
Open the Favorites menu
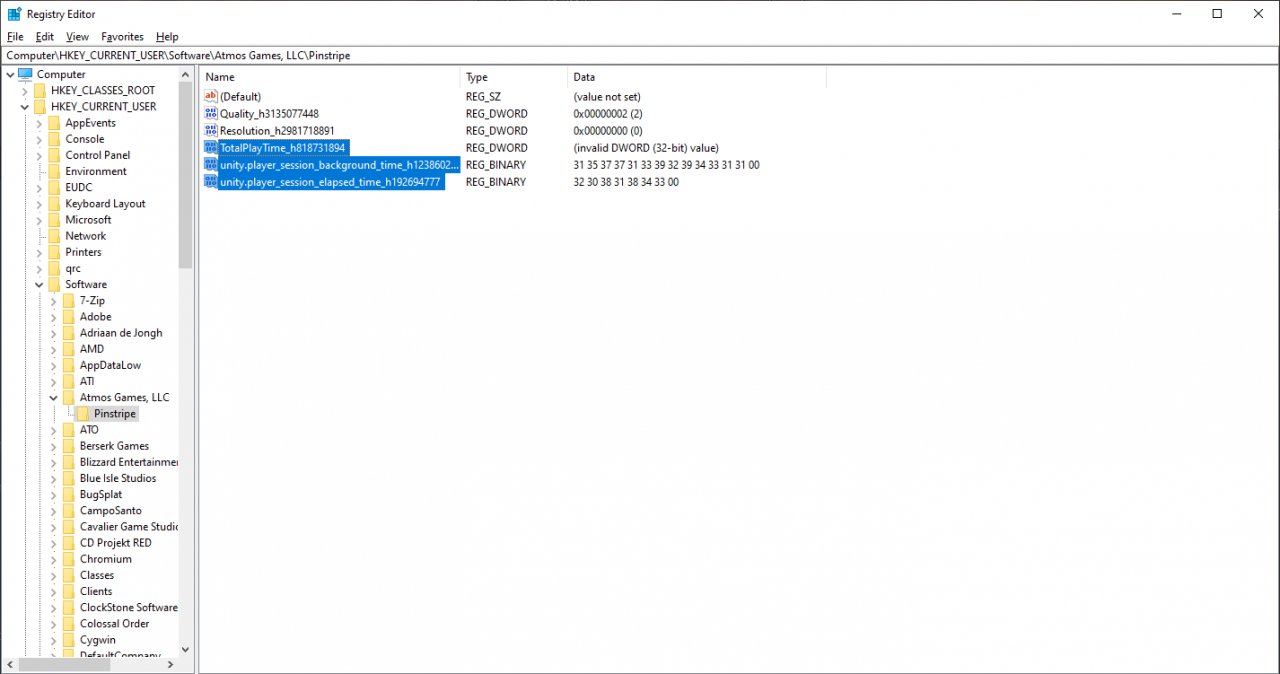coord(122,37)
